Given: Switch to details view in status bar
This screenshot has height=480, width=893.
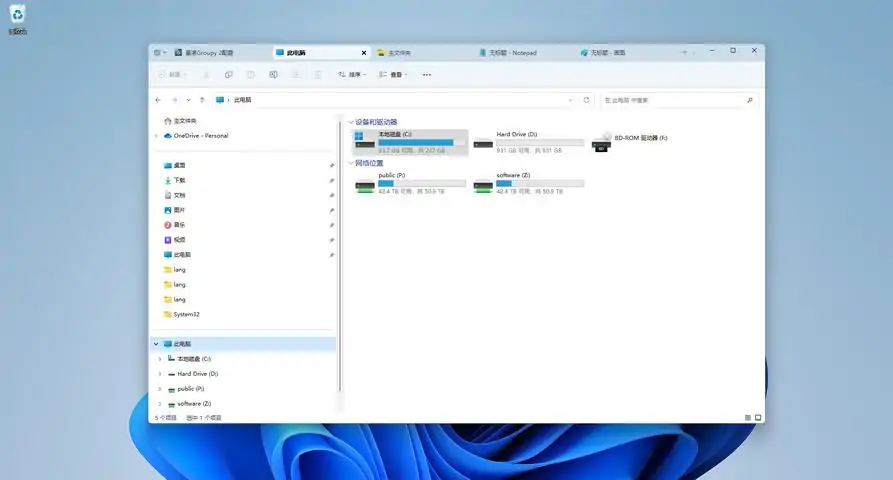Looking at the screenshot, I should coord(747,417).
